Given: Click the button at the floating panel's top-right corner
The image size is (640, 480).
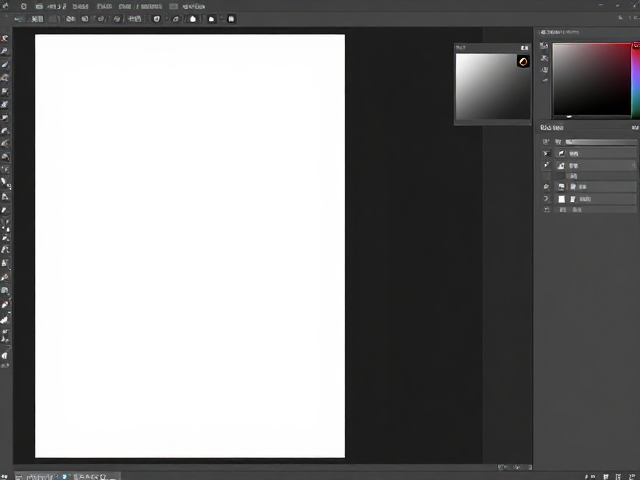Looking at the screenshot, I should click(x=524, y=48).
